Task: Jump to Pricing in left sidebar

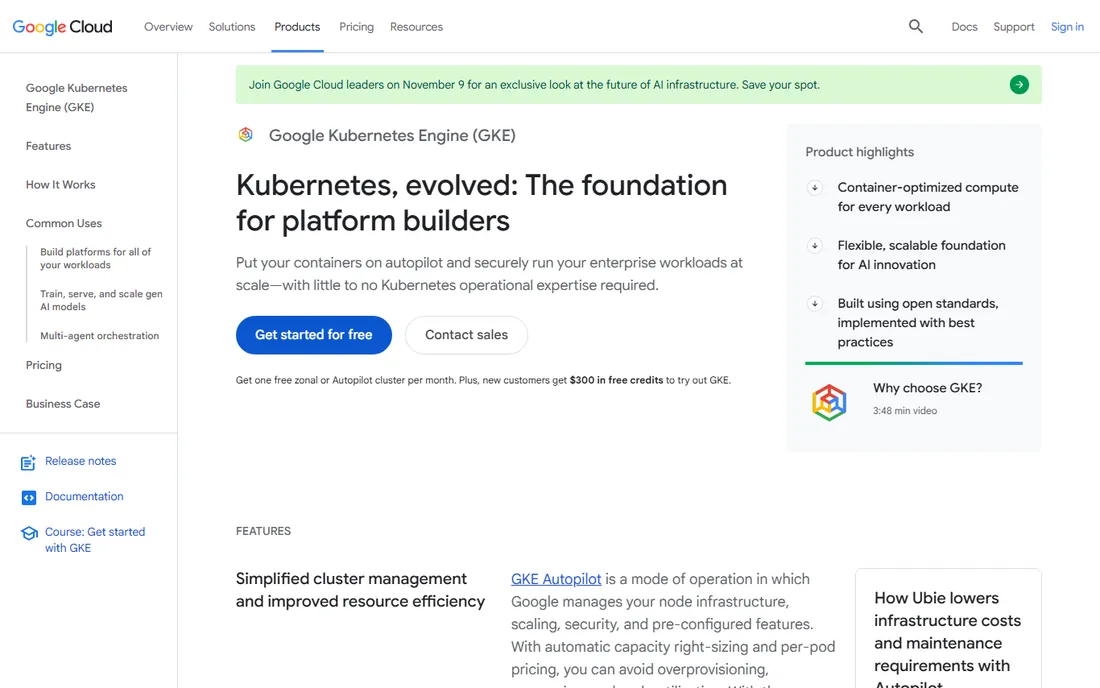Action: [43, 365]
